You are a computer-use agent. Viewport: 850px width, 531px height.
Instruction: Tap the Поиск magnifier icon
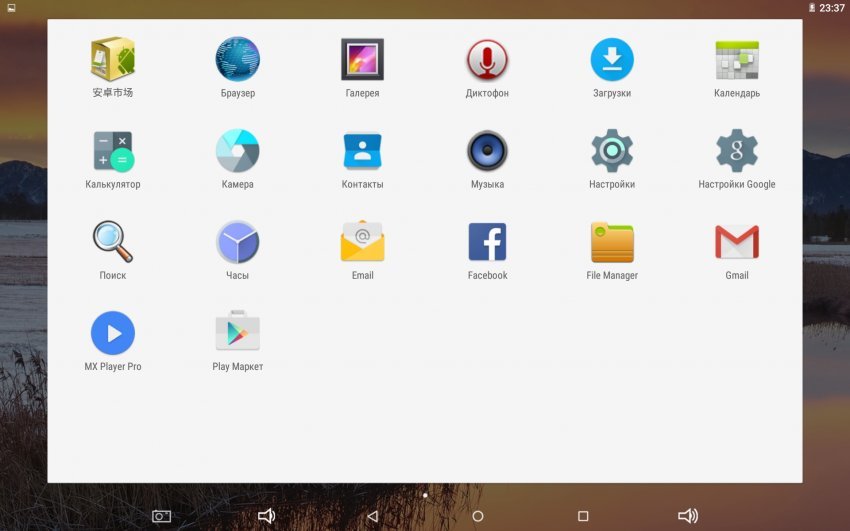pyautogui.click(x=113, y=241)
